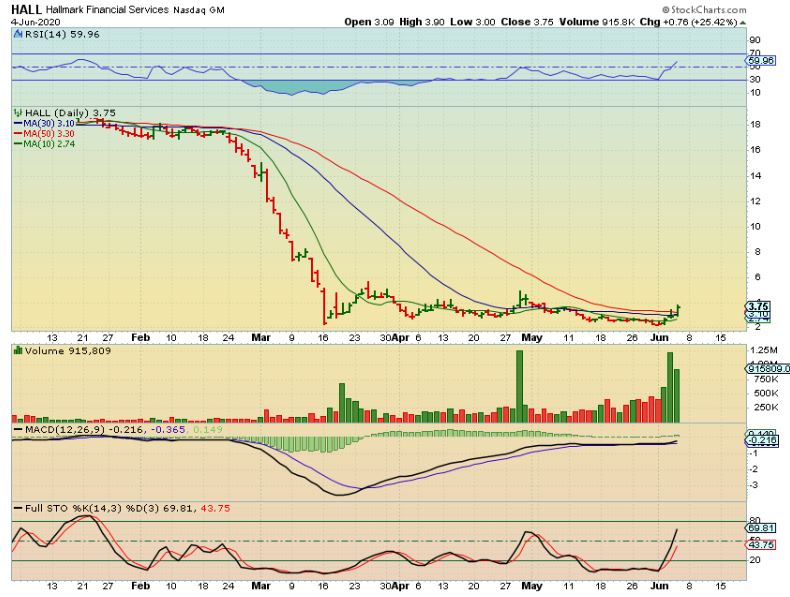Click the RSI indicator icon beside RSI(14)

click(x=18, y=35)
